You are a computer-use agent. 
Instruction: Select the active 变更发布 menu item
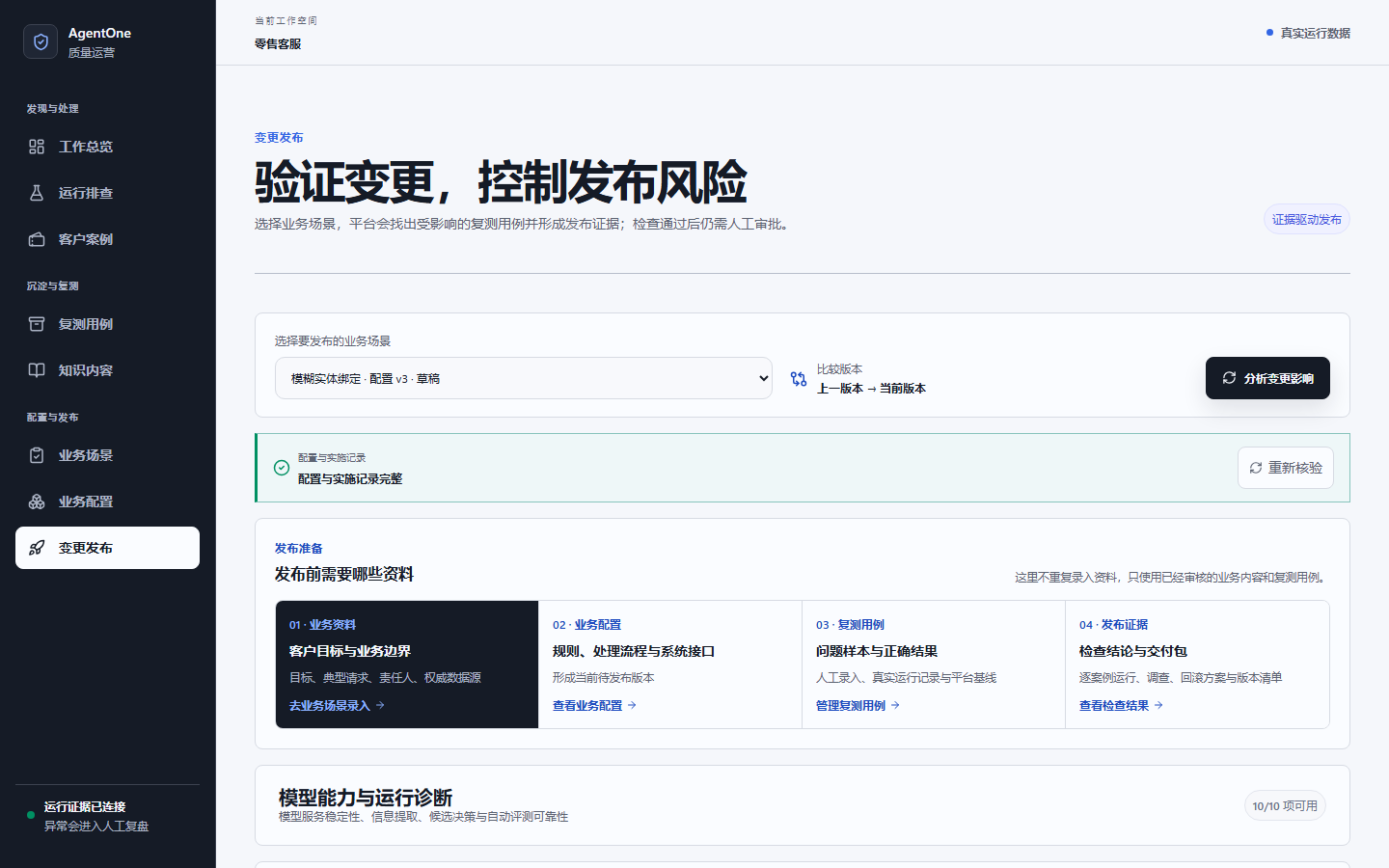point(107,548)
